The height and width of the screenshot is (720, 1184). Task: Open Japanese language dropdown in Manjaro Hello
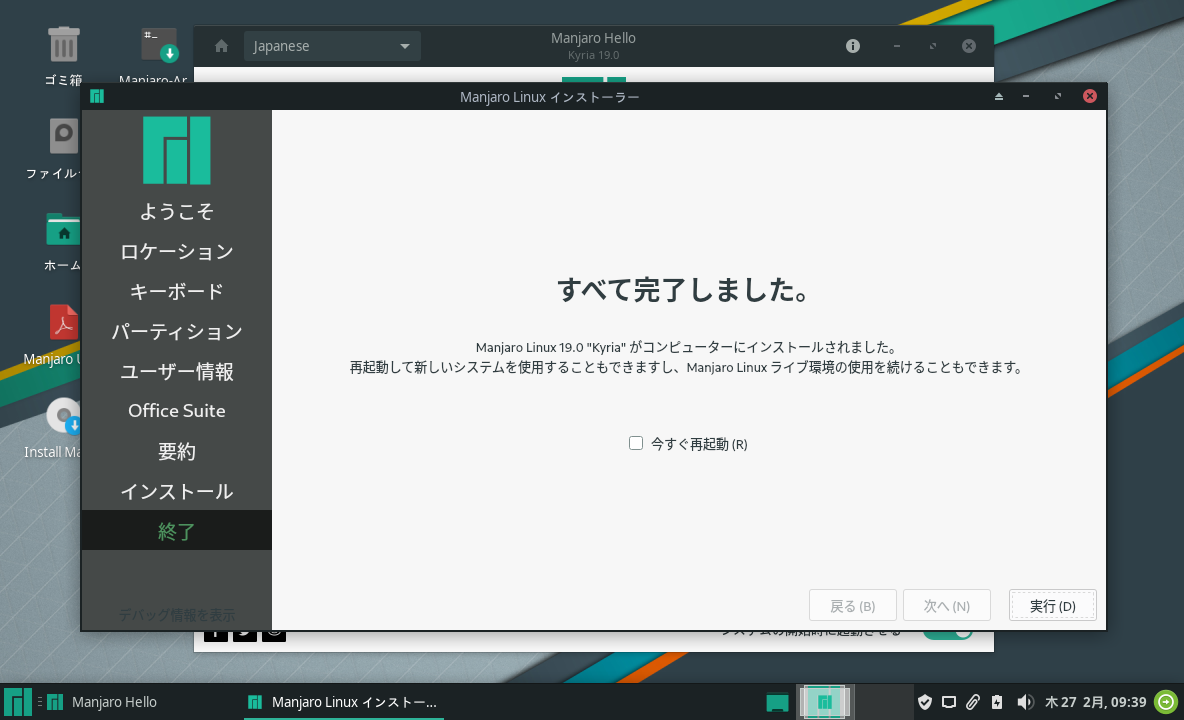(x=332, y=46)
